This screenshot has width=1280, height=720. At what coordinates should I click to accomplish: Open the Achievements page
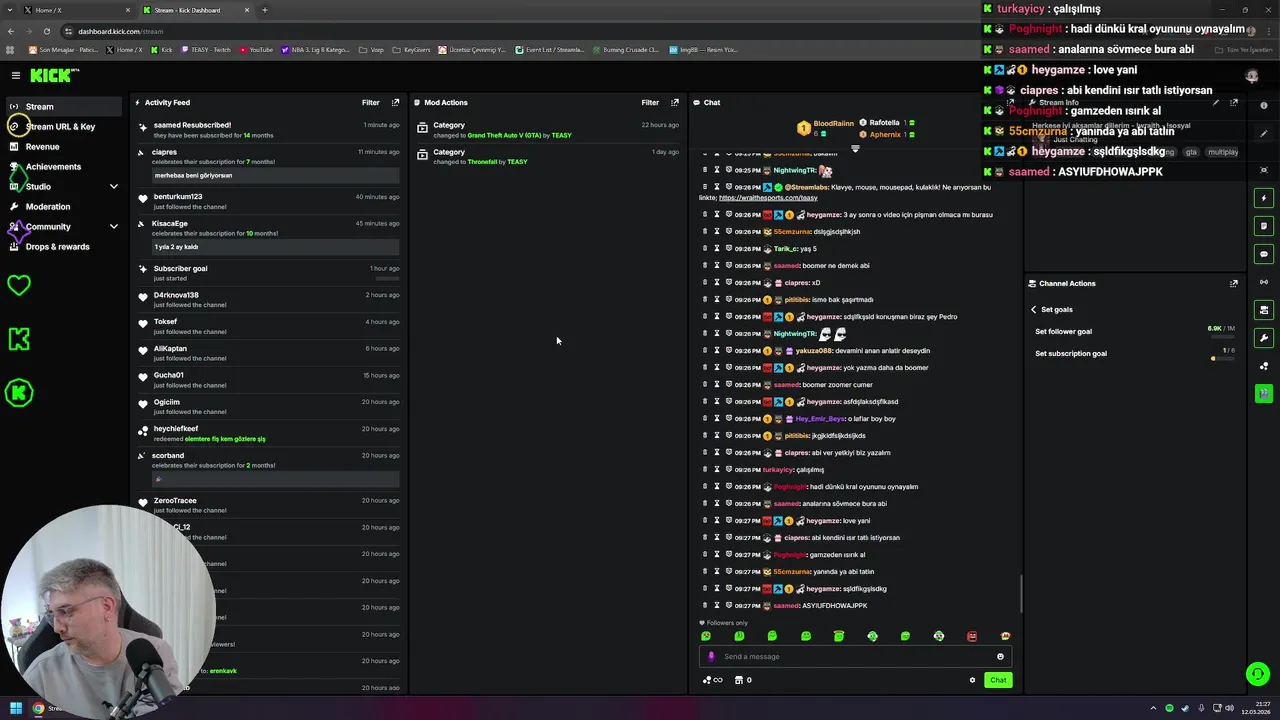pyautogui.click(x=53, y=166)
